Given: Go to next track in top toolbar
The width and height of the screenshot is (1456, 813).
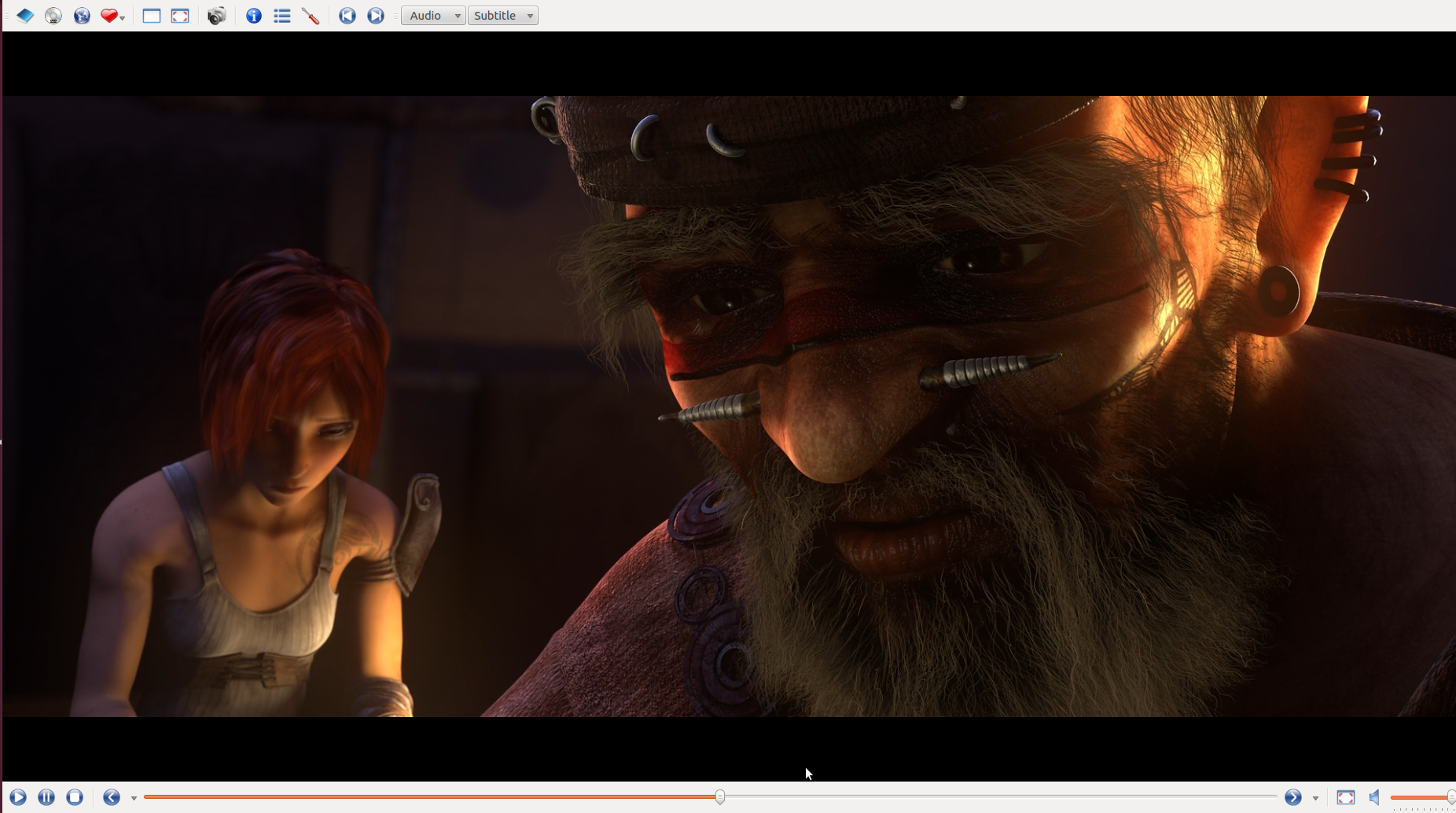Looking at the screenshot, I should (x=376, y=16).
